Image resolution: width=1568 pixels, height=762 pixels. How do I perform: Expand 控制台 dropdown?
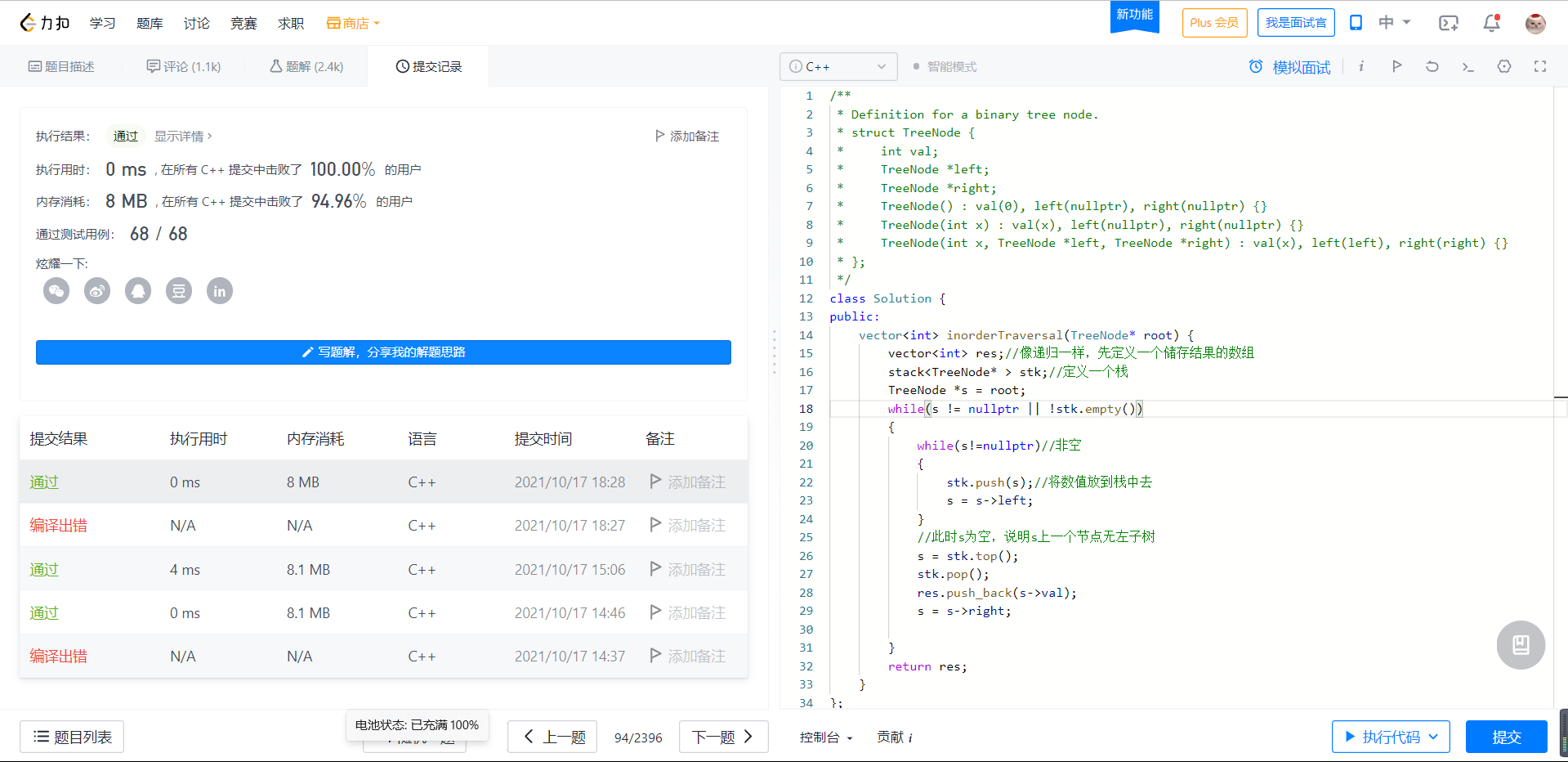[x=826, y=737]
